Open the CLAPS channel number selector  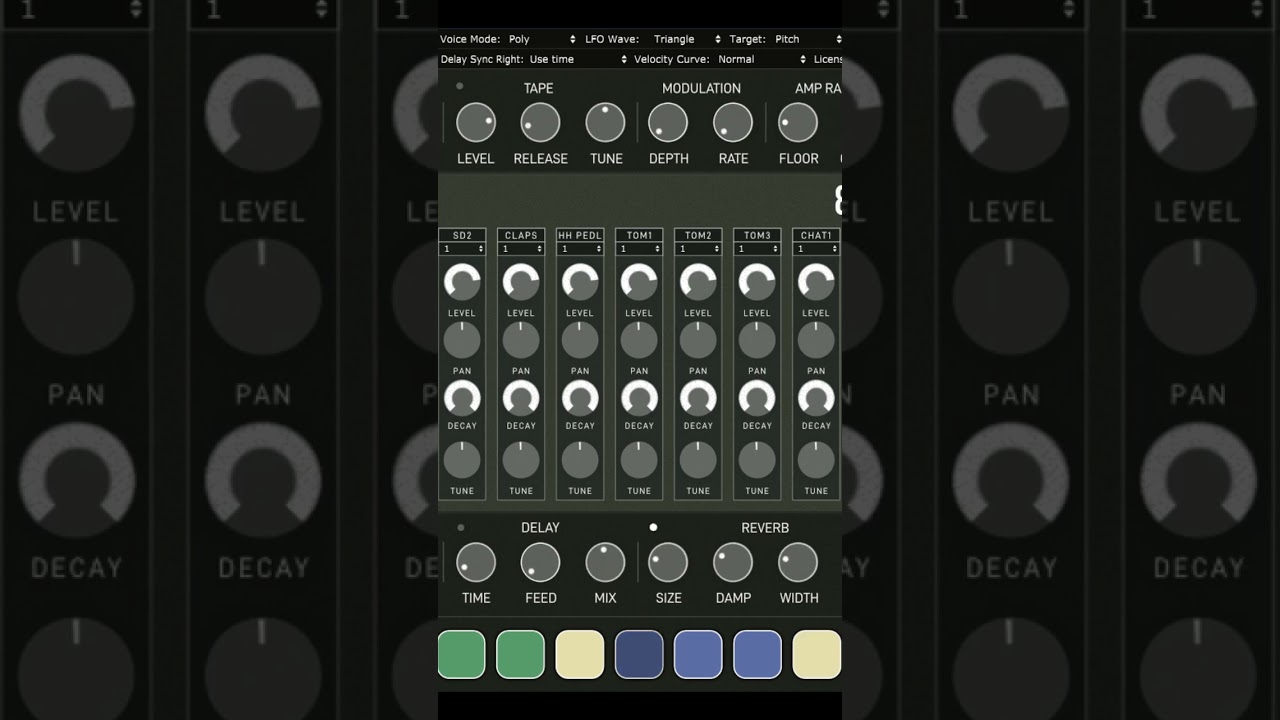coord(521,249)
